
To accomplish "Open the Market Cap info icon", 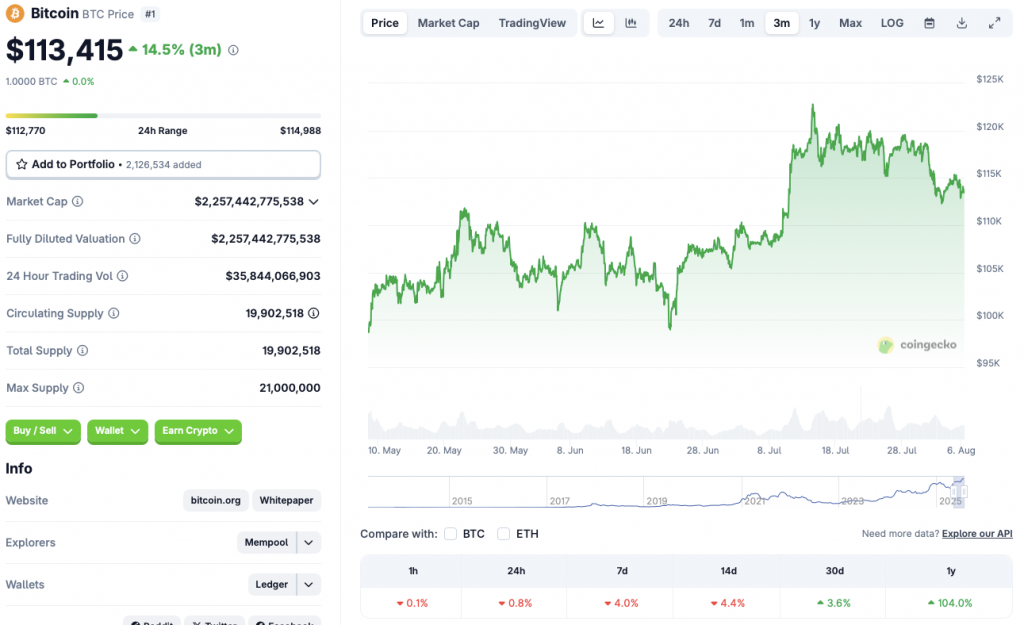I will pyautogui.click(x=78, y=201).
